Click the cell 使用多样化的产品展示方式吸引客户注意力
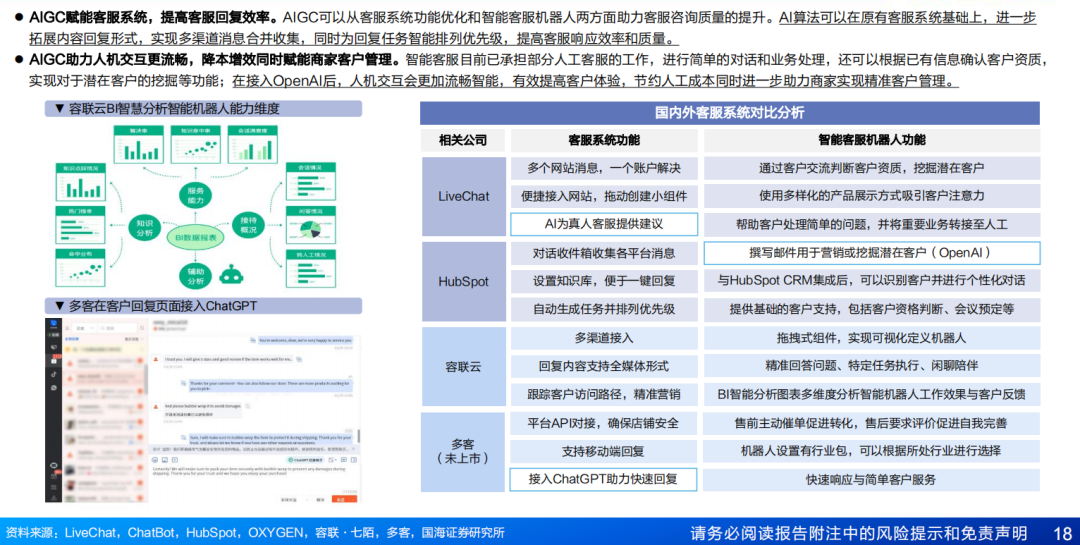The height and width of the screenshot is (545, 1080). coord(871,196)
